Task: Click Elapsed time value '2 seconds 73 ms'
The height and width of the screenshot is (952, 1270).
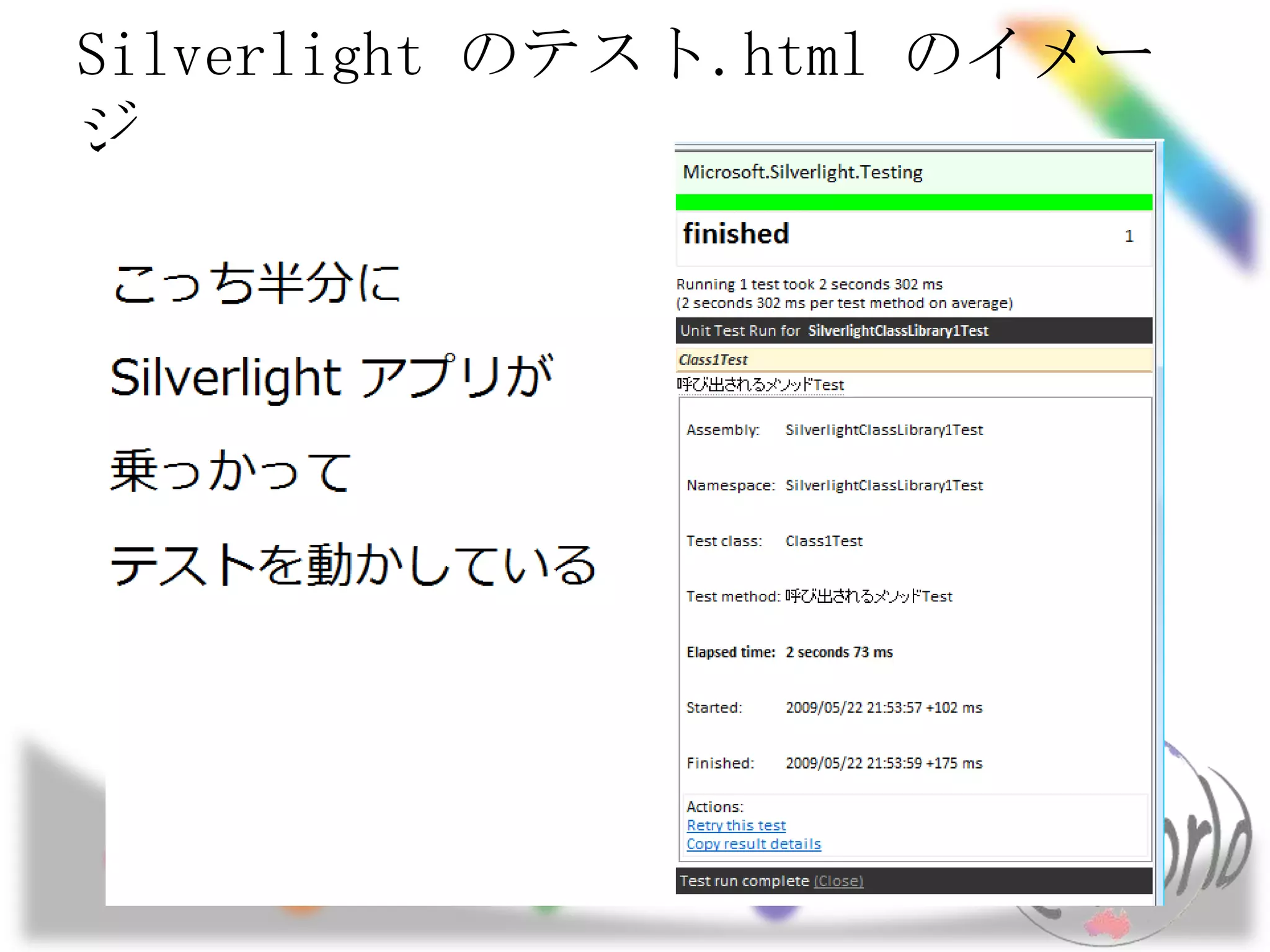Action: tap(839, 652)
